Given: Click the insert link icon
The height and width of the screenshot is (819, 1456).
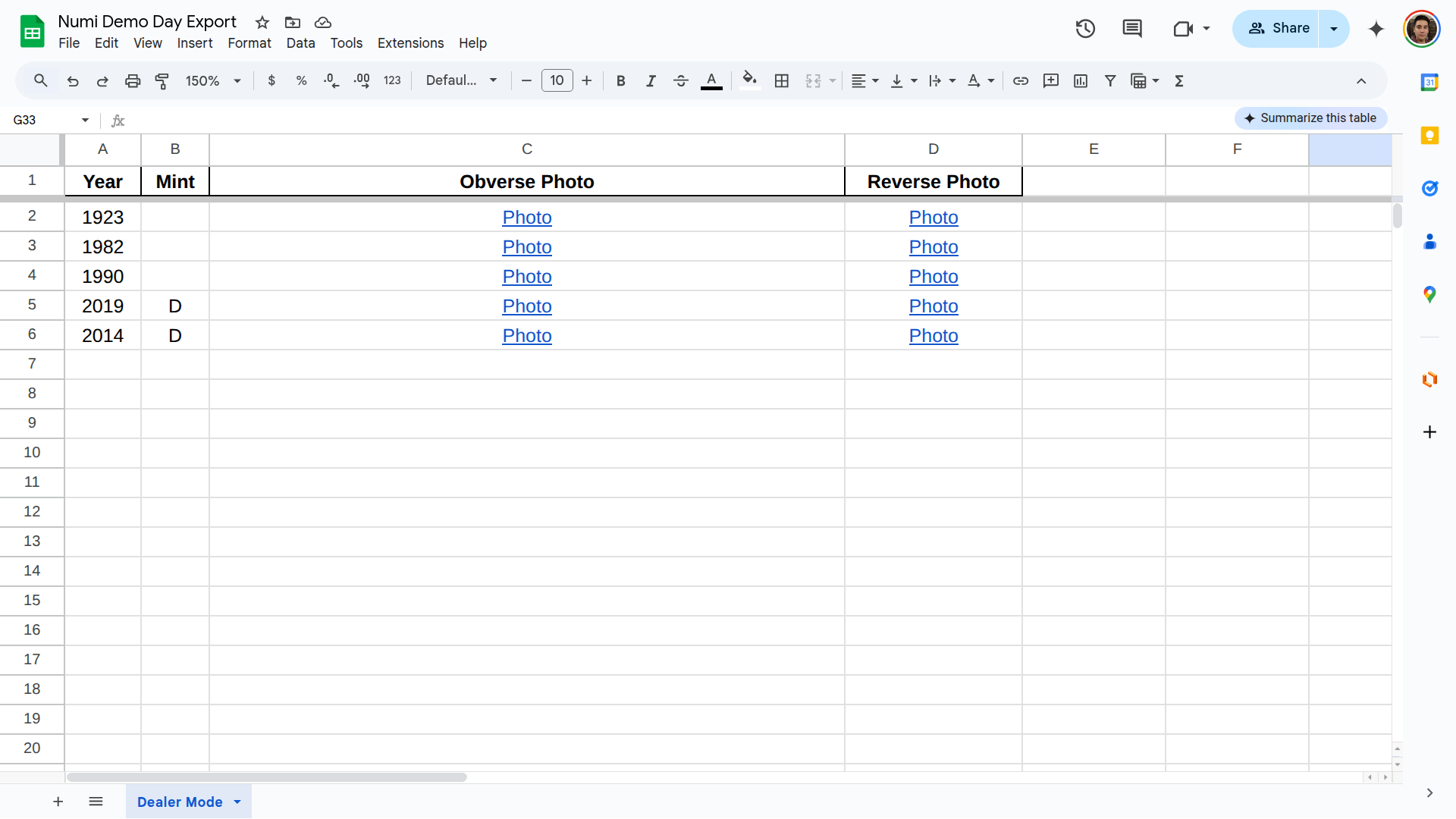Looking at the screenshot, I should [1021, 81].
